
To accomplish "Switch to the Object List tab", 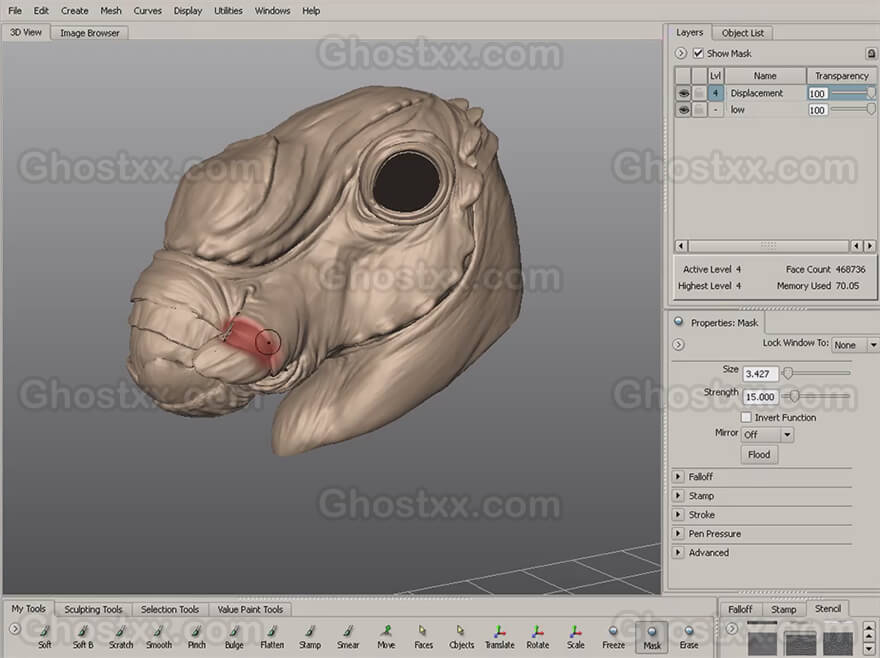I will (742, 33).
